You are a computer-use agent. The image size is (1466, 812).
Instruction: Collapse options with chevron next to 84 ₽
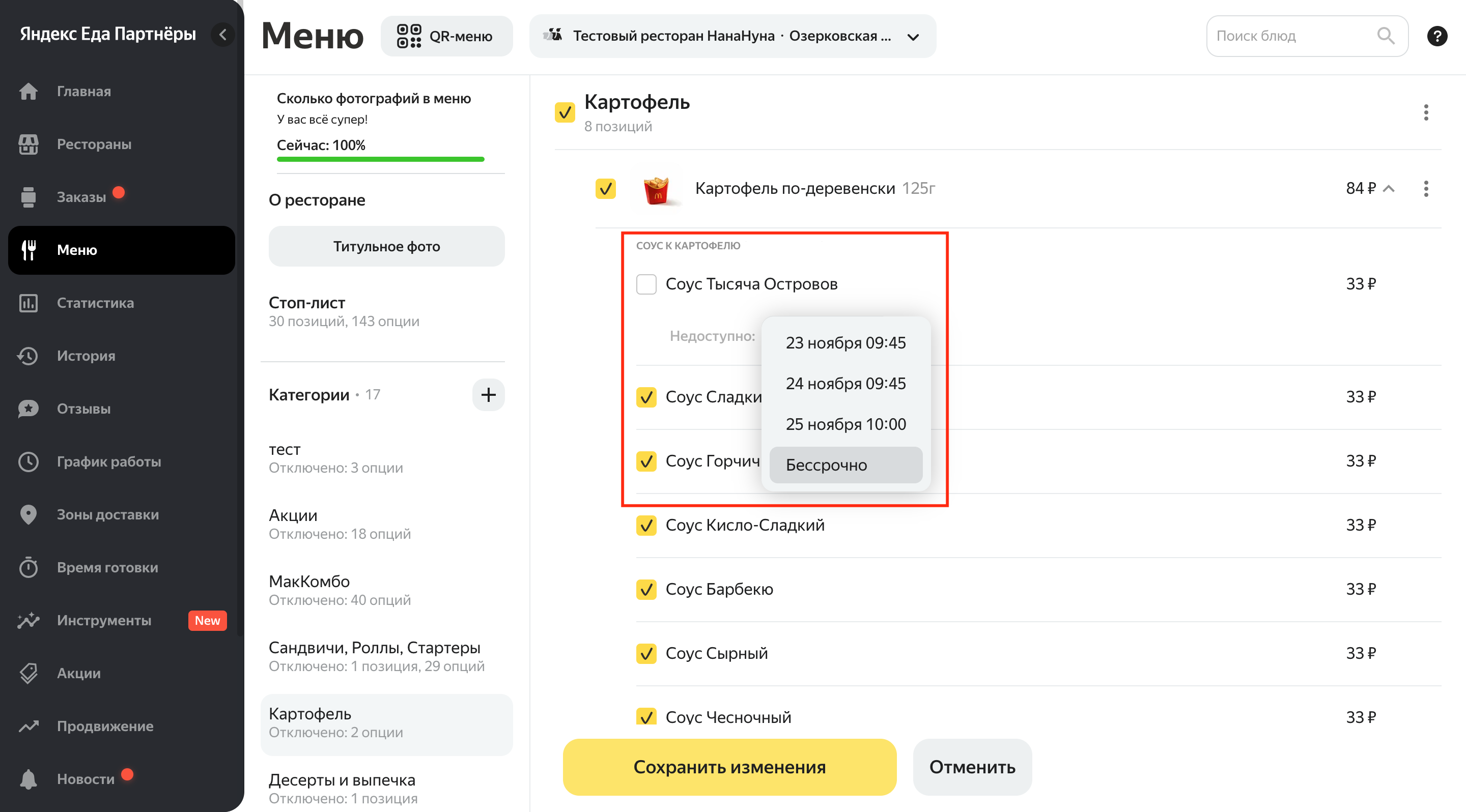click(1389, 189)
